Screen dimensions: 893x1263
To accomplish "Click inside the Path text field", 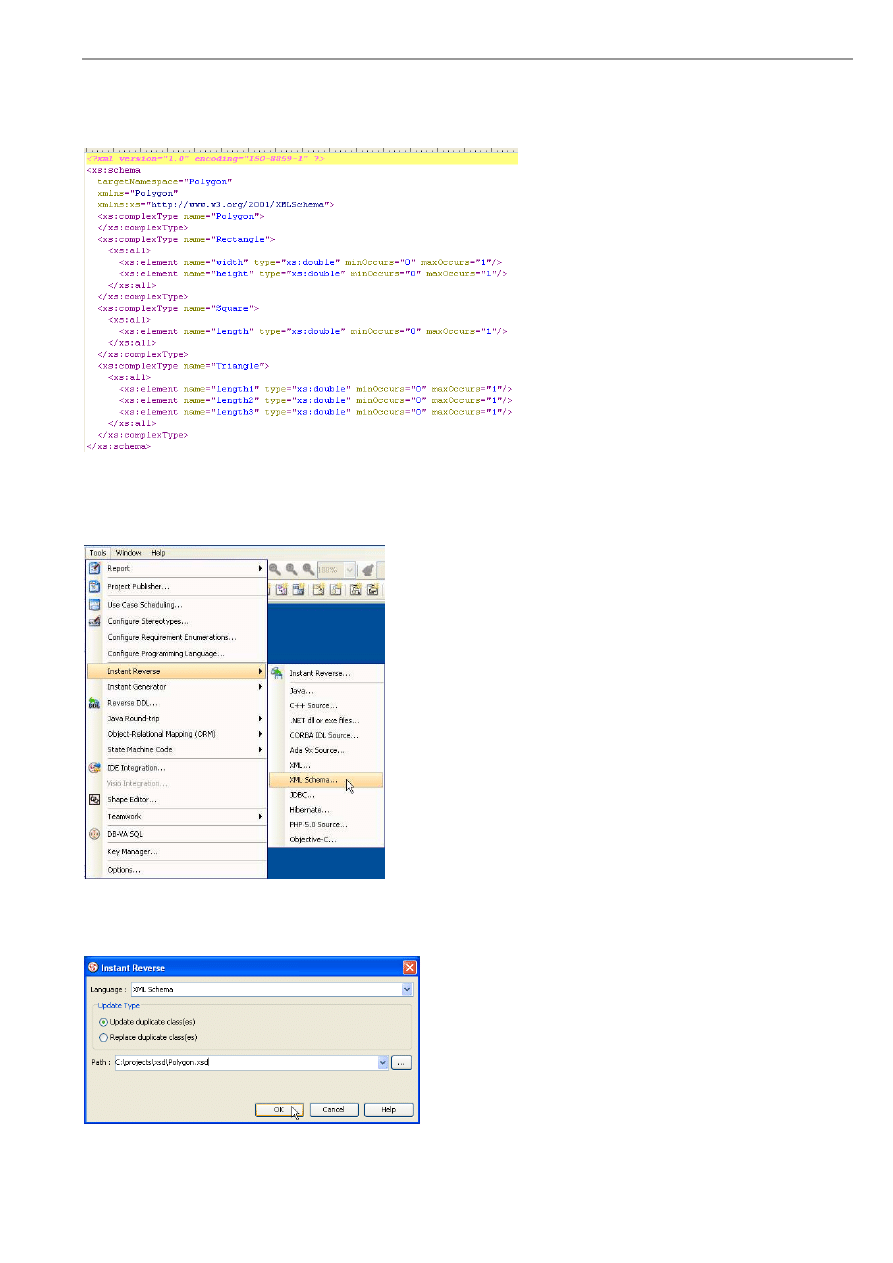I will (x=245, y=1063).
